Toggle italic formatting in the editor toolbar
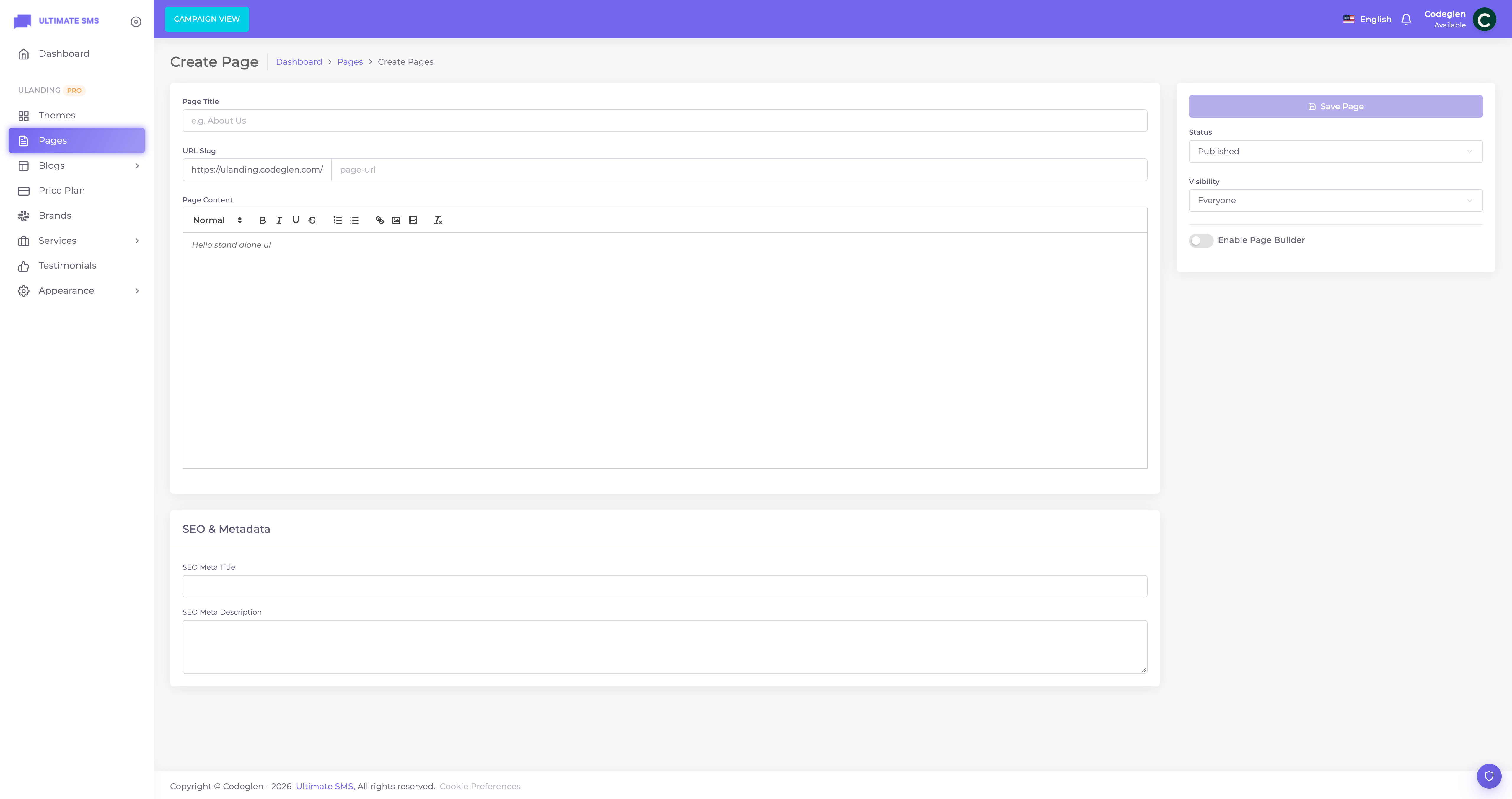 point(279,220)
